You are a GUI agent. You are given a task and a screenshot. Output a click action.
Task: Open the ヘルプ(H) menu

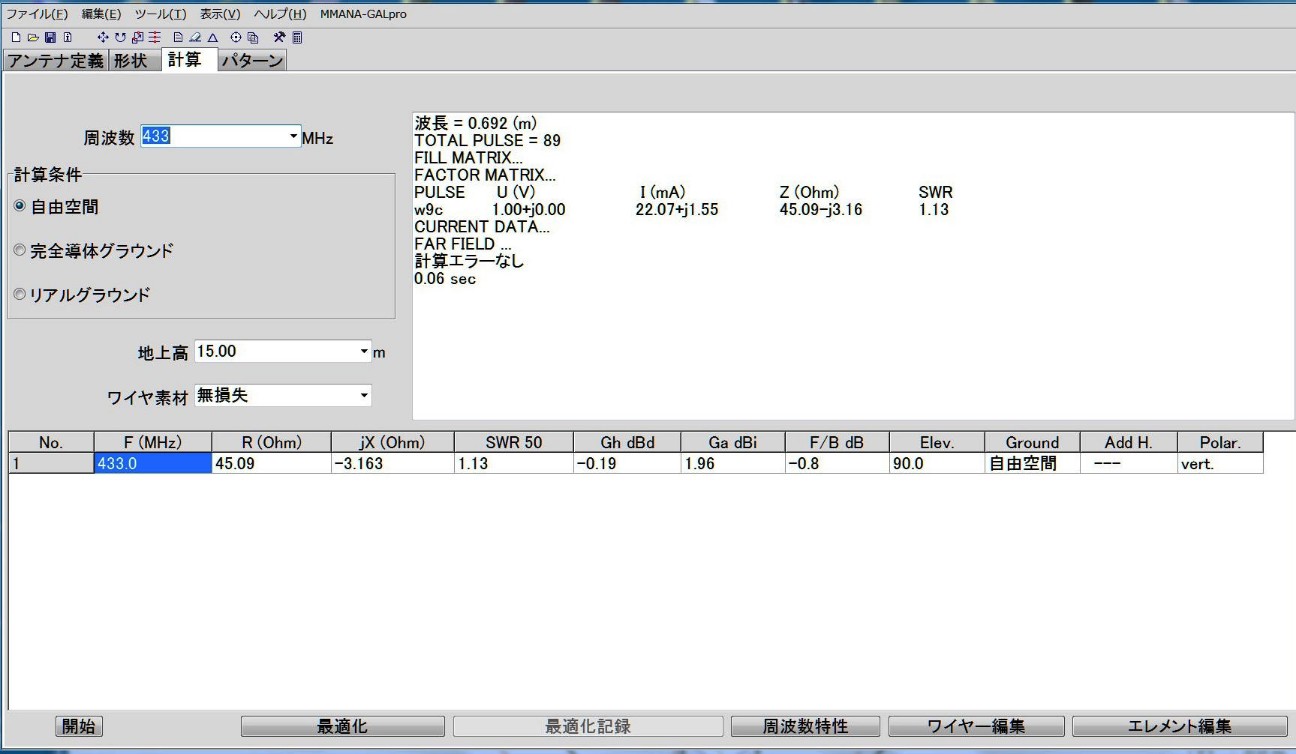point(280,14)
